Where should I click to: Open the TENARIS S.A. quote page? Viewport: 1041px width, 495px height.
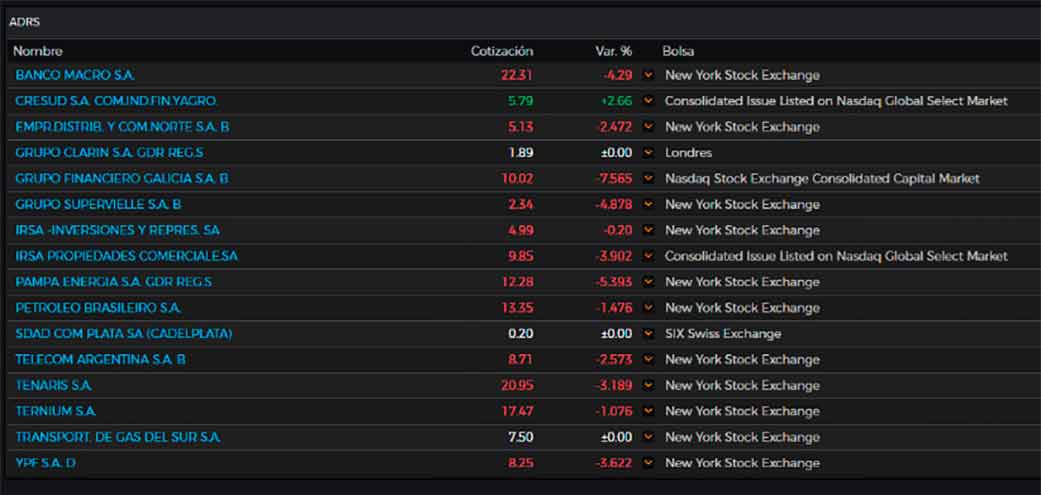point(54,385)
